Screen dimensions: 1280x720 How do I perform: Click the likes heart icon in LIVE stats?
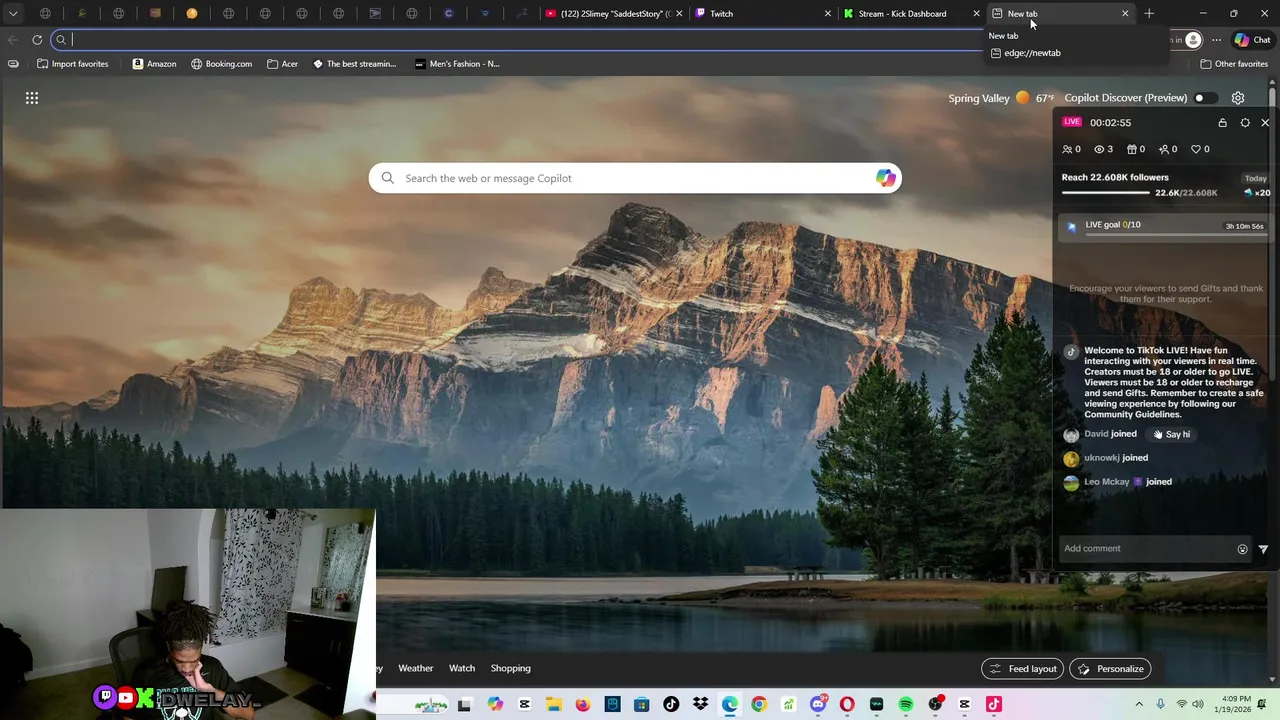[1195, 149]
